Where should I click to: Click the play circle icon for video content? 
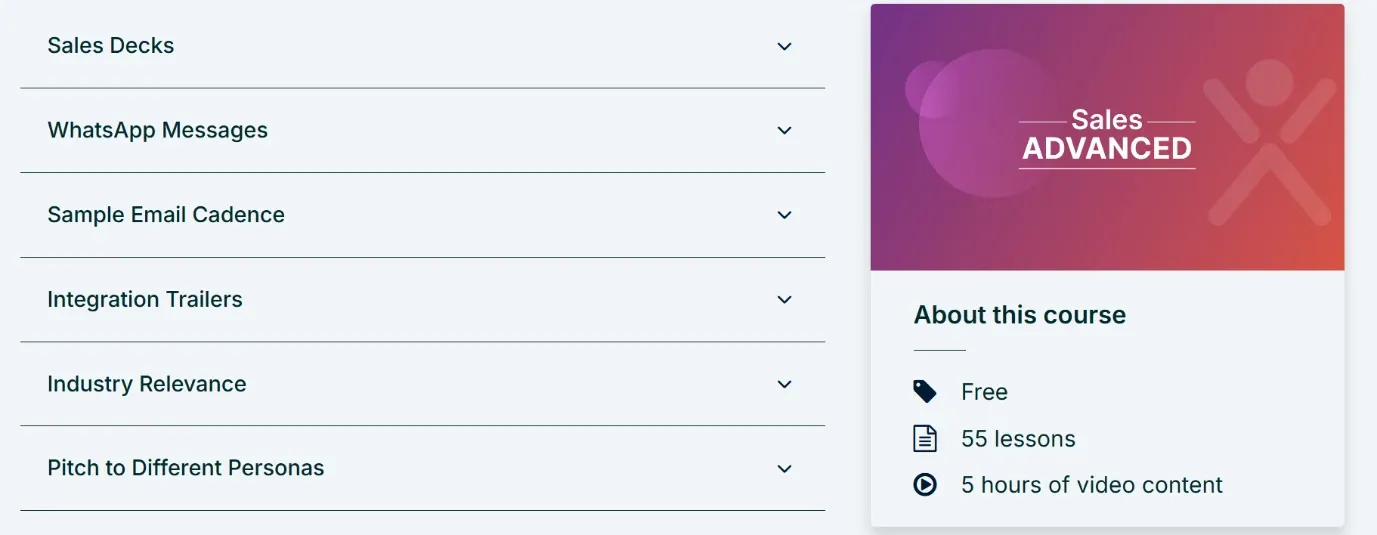pos(925,485)
